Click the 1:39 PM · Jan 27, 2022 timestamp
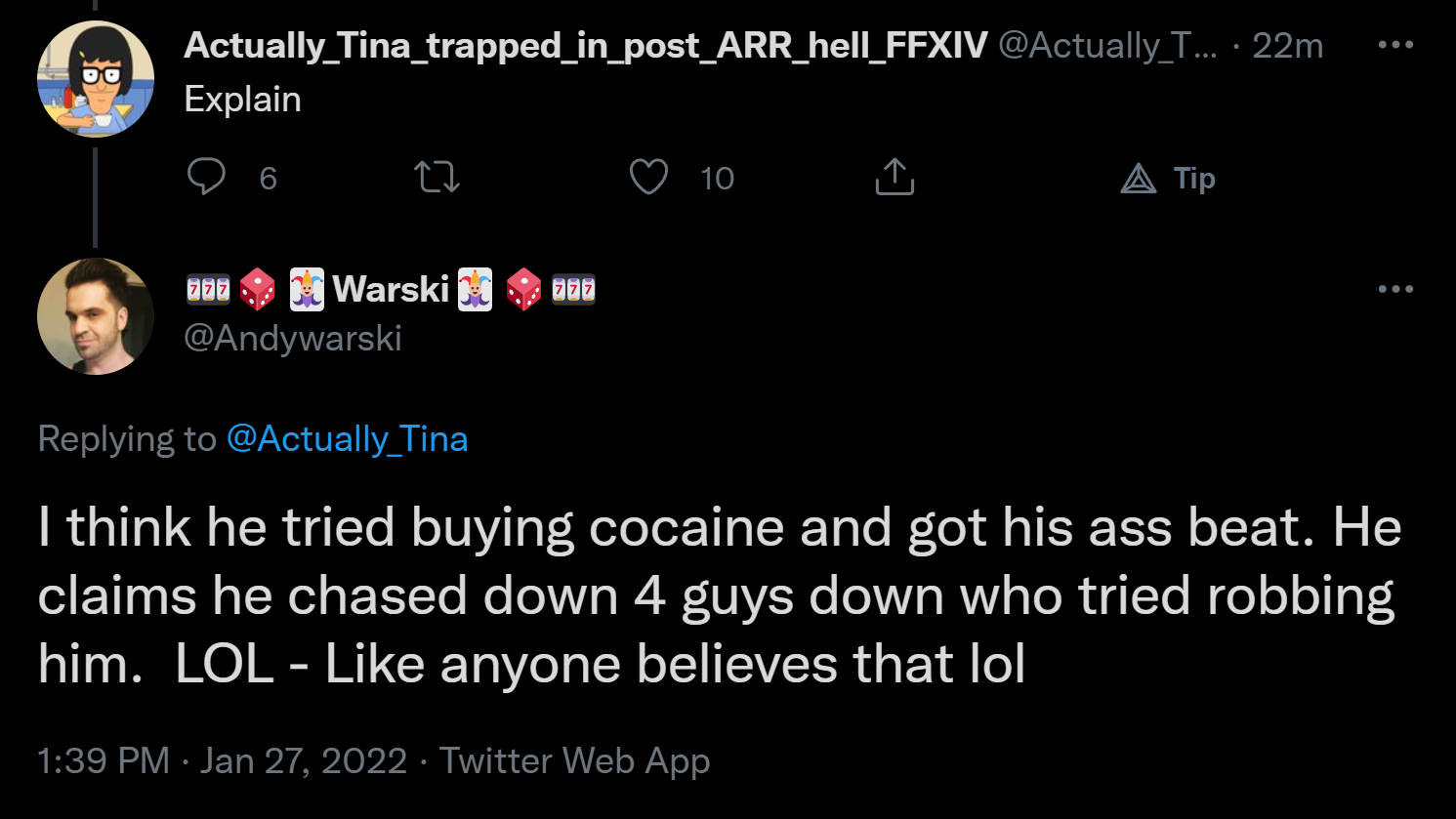Screen dimensions: 1456x819 pos(222,759)
